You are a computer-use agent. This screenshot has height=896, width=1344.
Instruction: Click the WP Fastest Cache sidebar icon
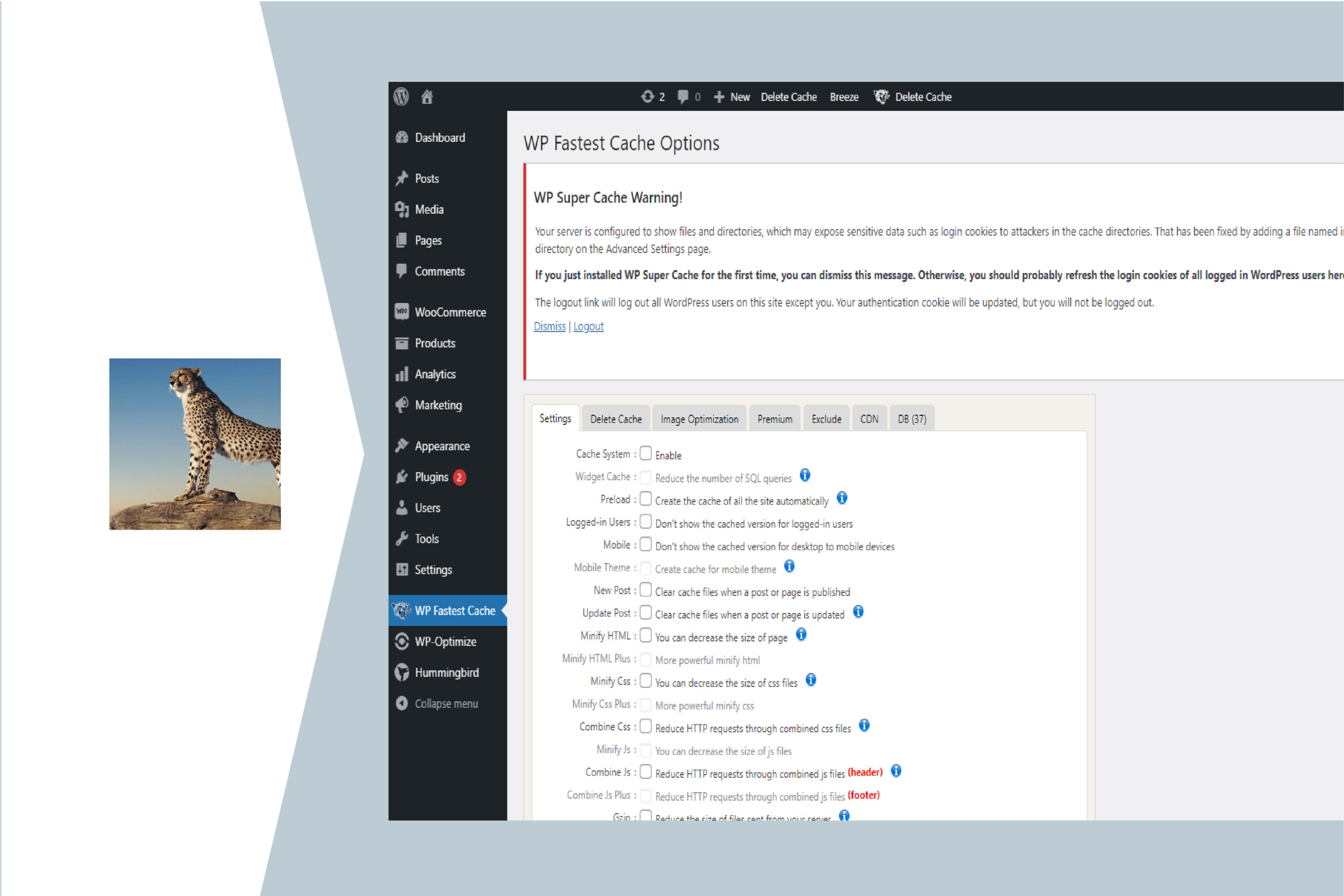404,609
